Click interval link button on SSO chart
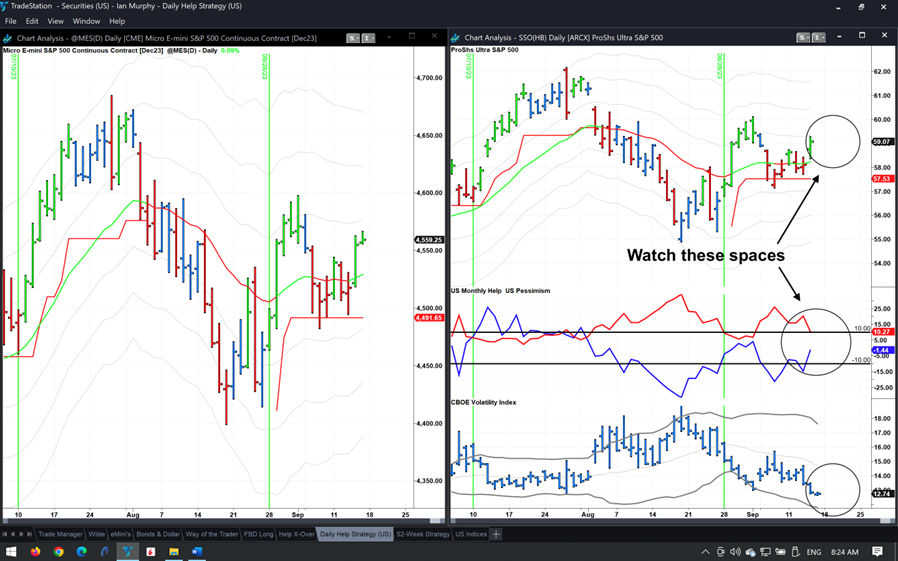The image size is (898, 561). pyautogui.click(x=818, y=38)
